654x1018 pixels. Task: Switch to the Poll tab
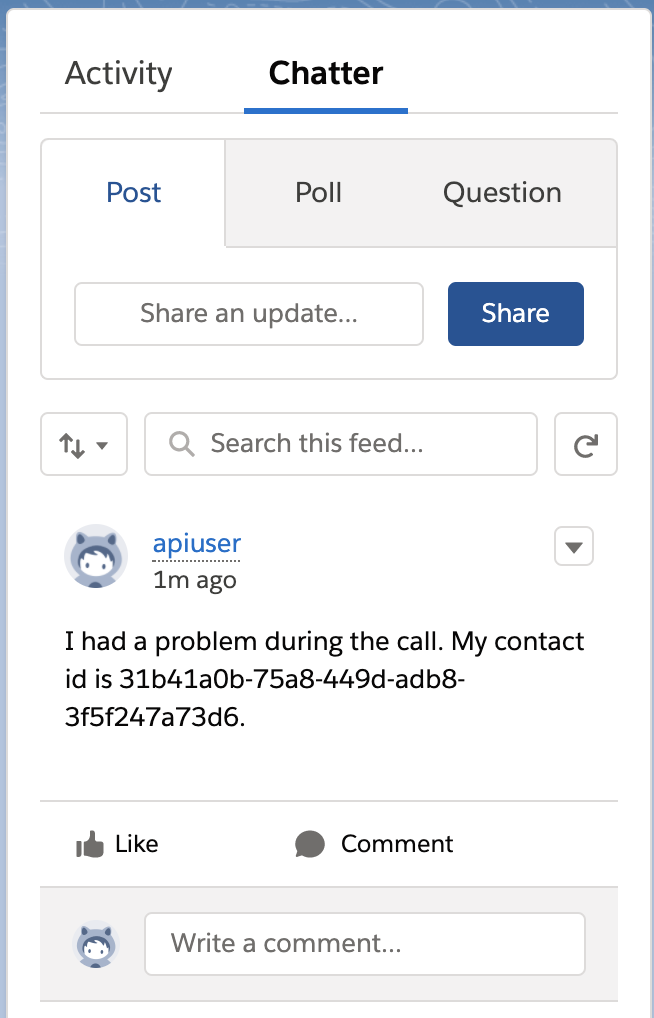click(318, 192)
